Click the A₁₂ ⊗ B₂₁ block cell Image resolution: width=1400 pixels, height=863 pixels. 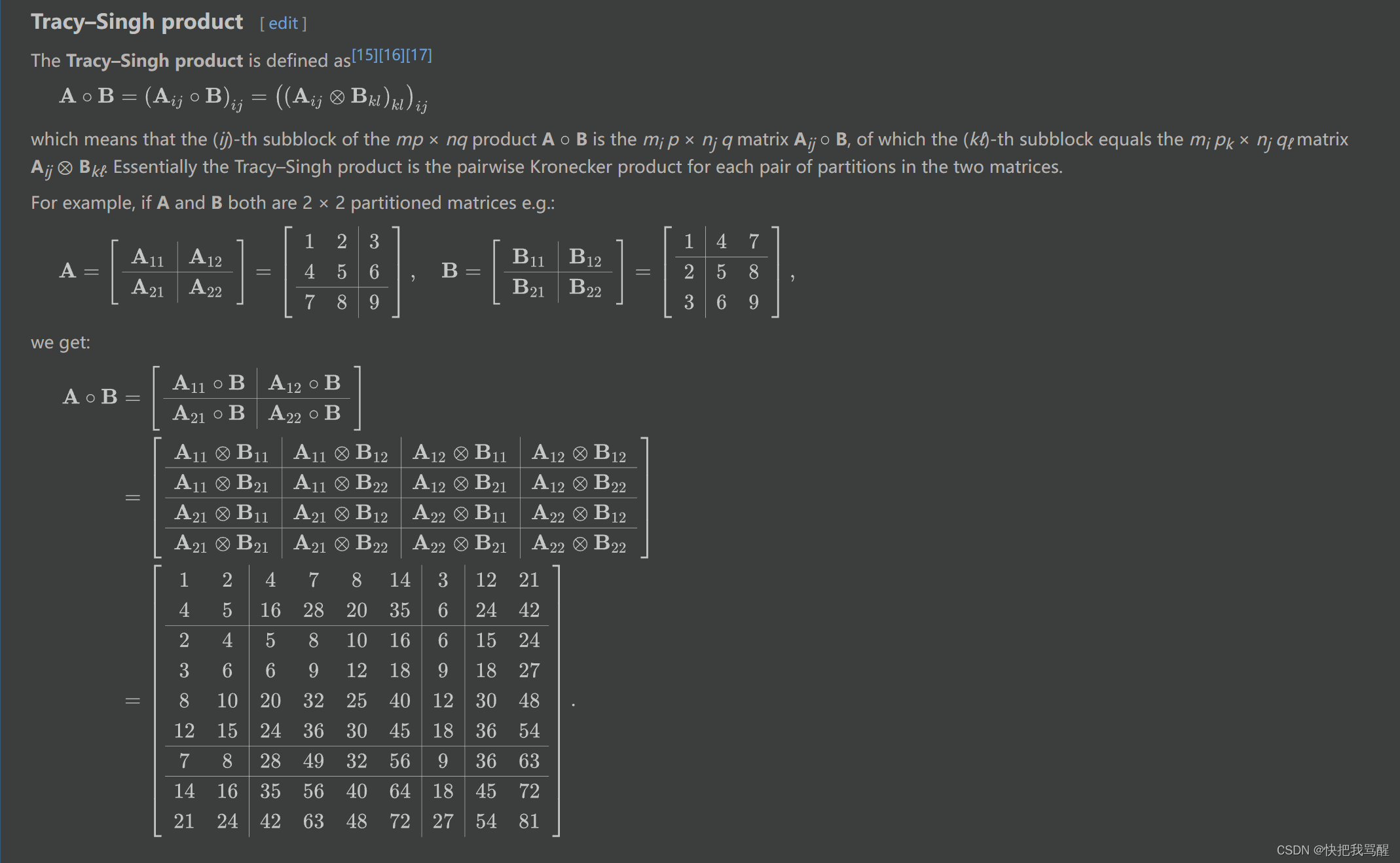click(x=460, y=483)
